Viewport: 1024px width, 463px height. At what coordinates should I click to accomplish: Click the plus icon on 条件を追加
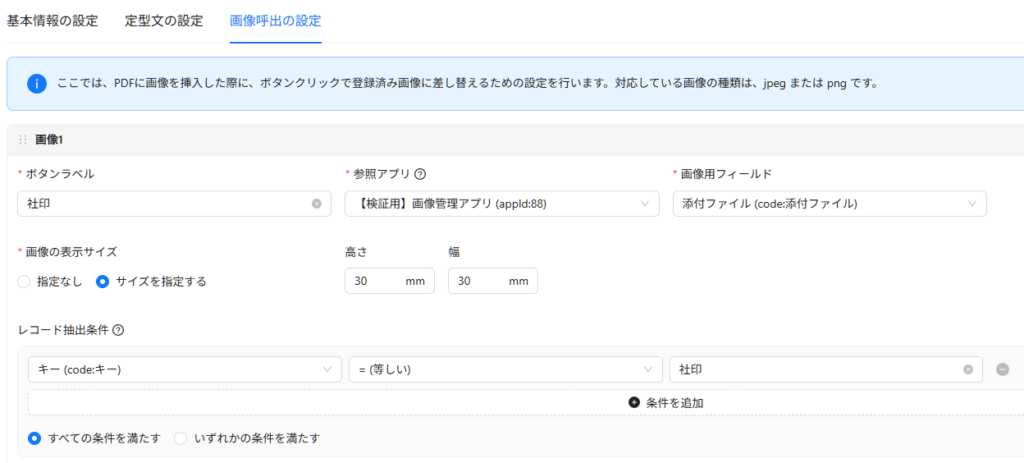click(634, 403)
